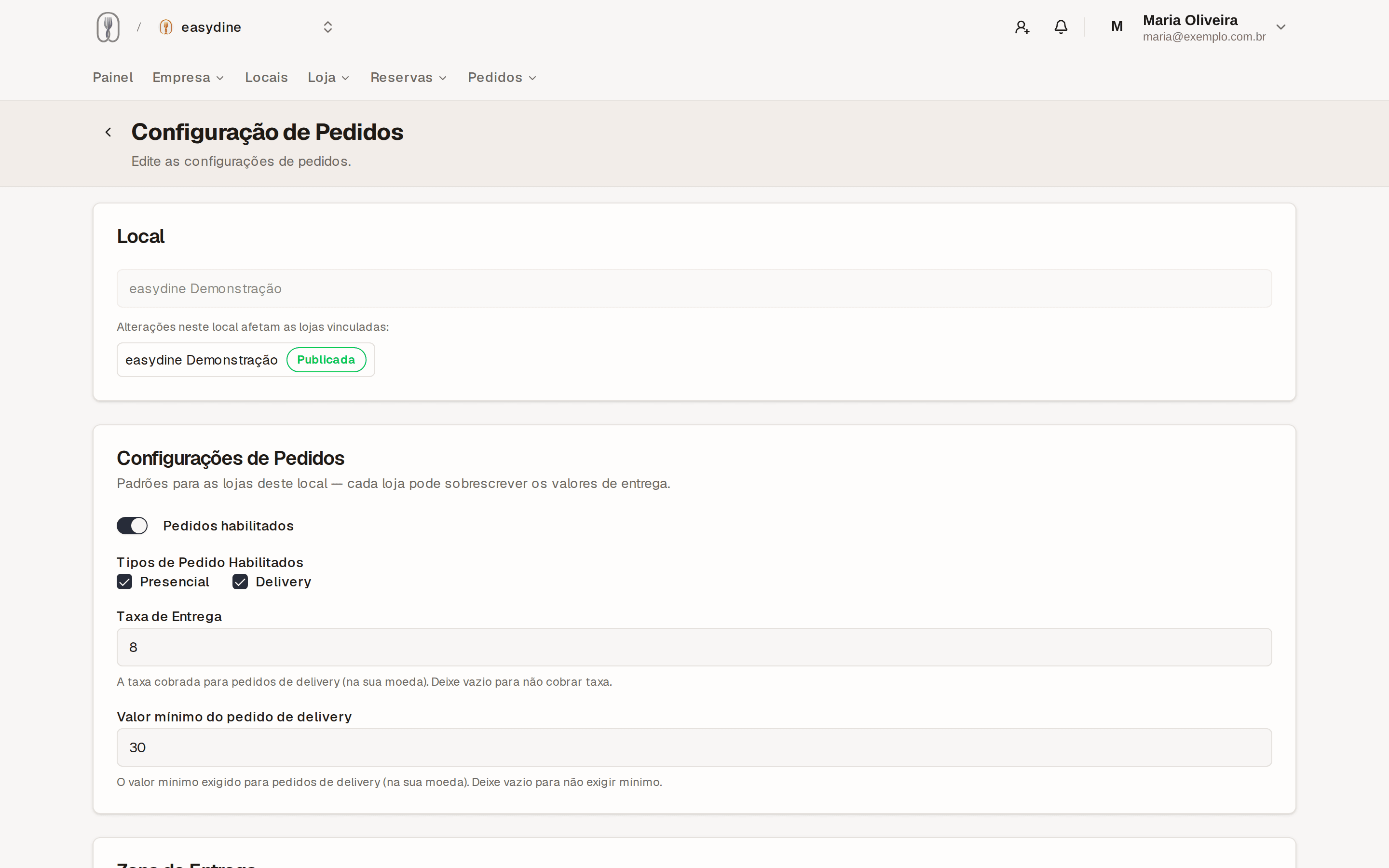Viewport: 1389px width, 868px height.
Task: Uncheck the Delivery checkbox
Action: [x=240, y=582]
